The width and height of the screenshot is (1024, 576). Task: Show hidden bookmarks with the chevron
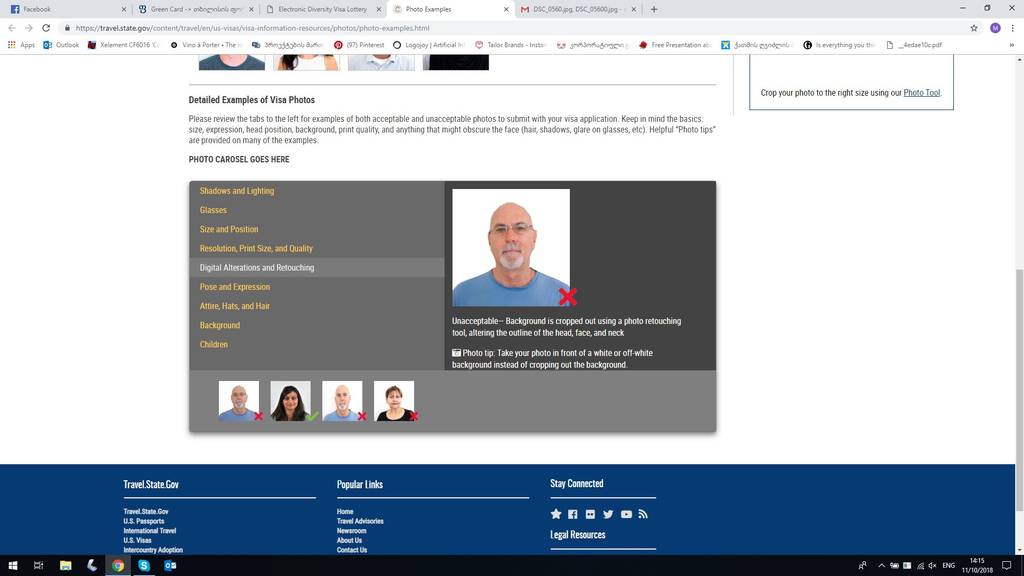click(1012, 45)
